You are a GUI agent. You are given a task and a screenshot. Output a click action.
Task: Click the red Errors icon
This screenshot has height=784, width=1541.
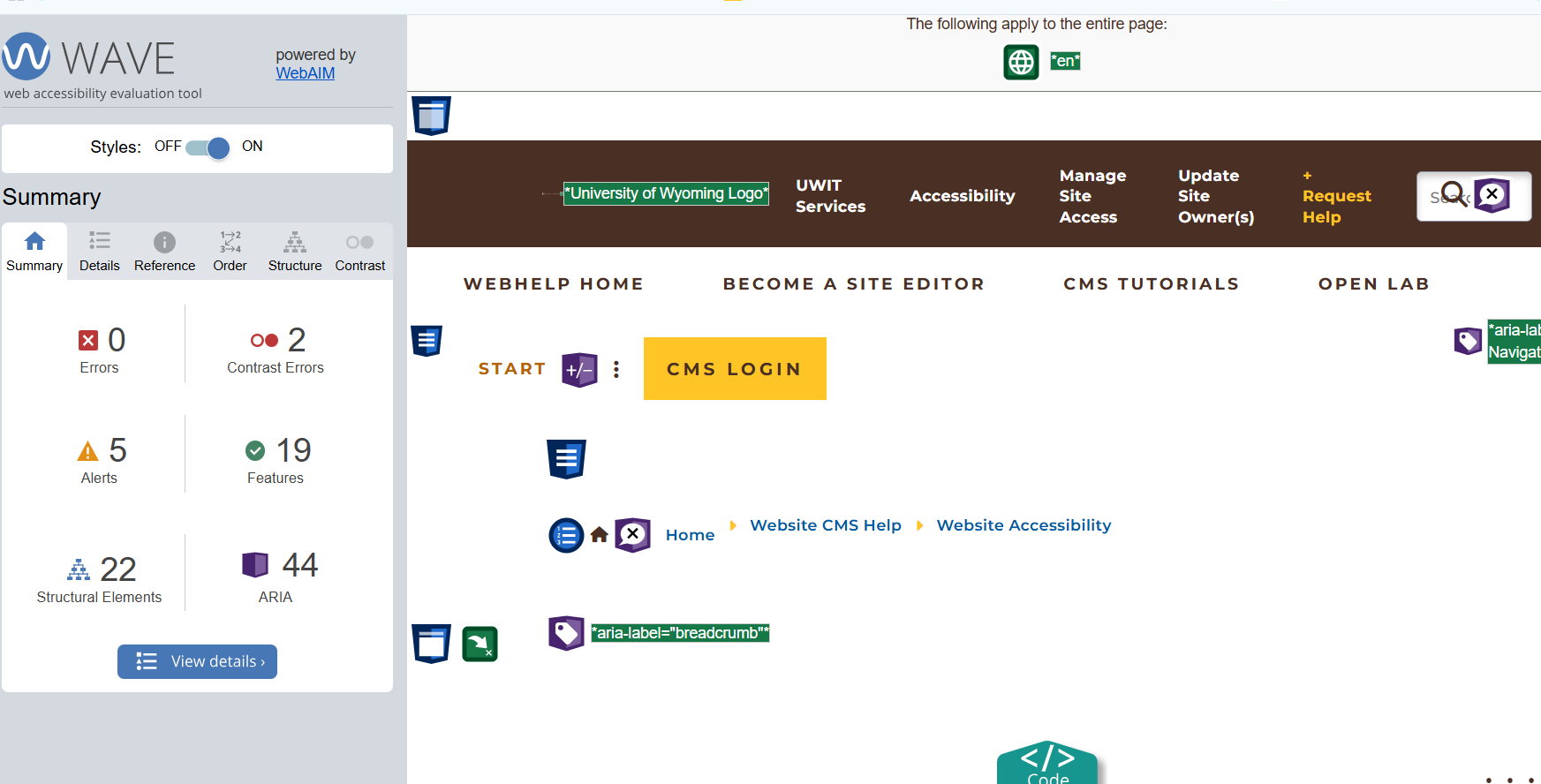tap(88, 341)
